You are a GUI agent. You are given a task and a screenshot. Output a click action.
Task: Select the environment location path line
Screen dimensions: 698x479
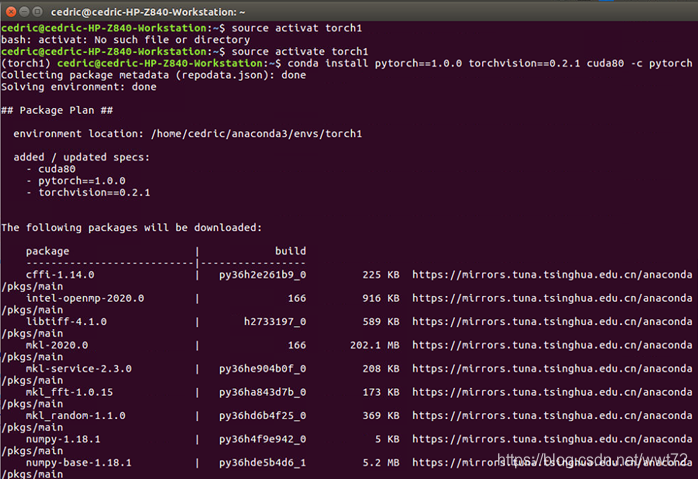pyautogui.click(x=188, y=134)
